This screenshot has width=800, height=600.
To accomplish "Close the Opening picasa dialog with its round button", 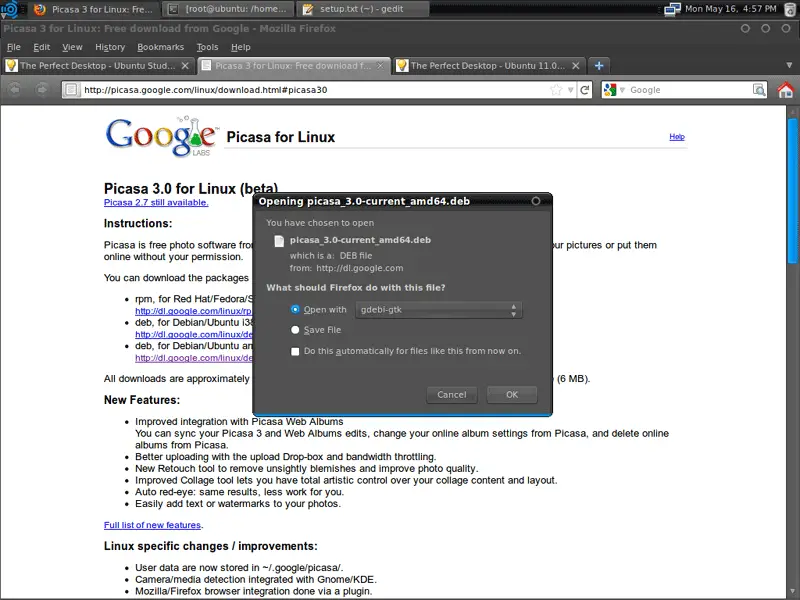I will (x=536, y=201).
